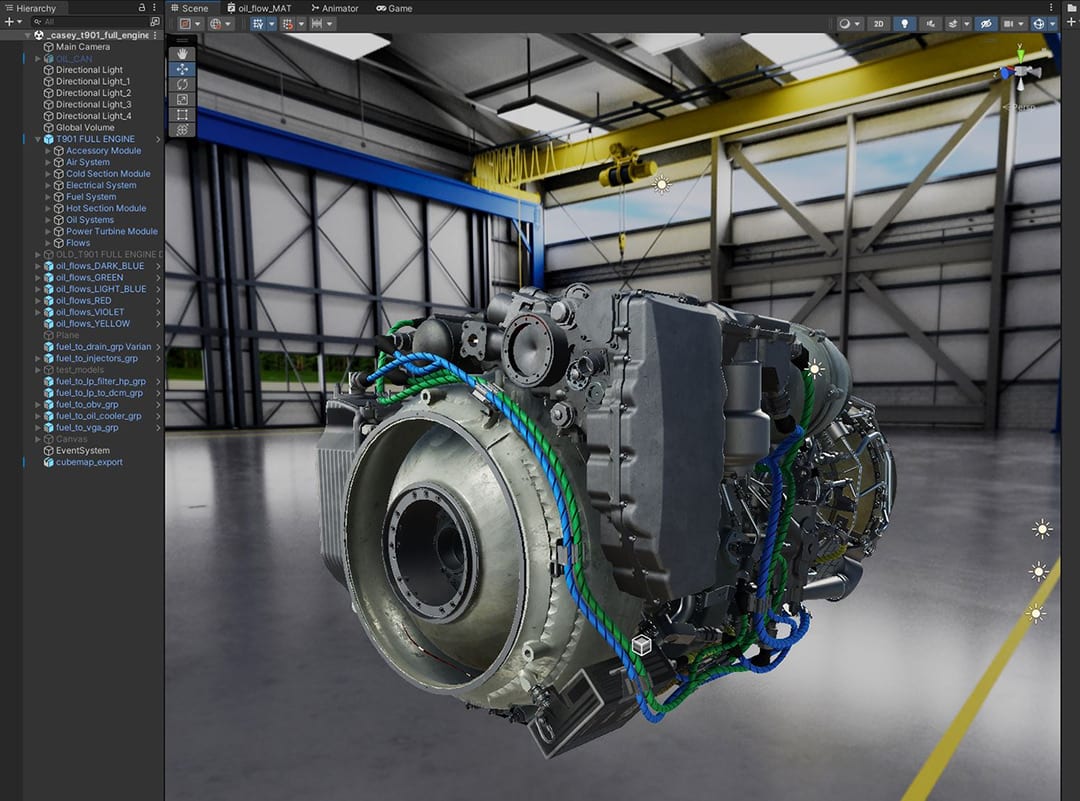Open prefab arrow for fuel_to_vga_grp
Image resolution: width=1080 pixels, height=801 pixels.
coord(158,428)
